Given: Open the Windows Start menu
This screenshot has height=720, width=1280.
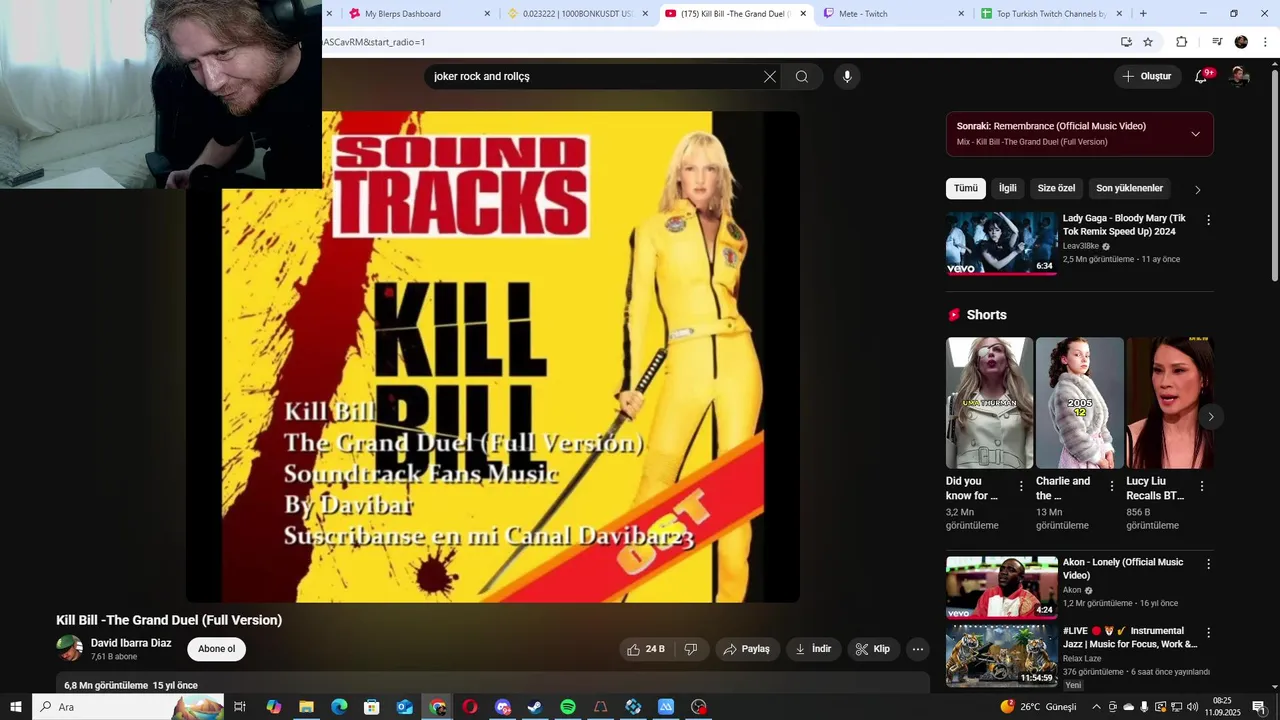Looking at the screenshot, I should pos(16,707).
